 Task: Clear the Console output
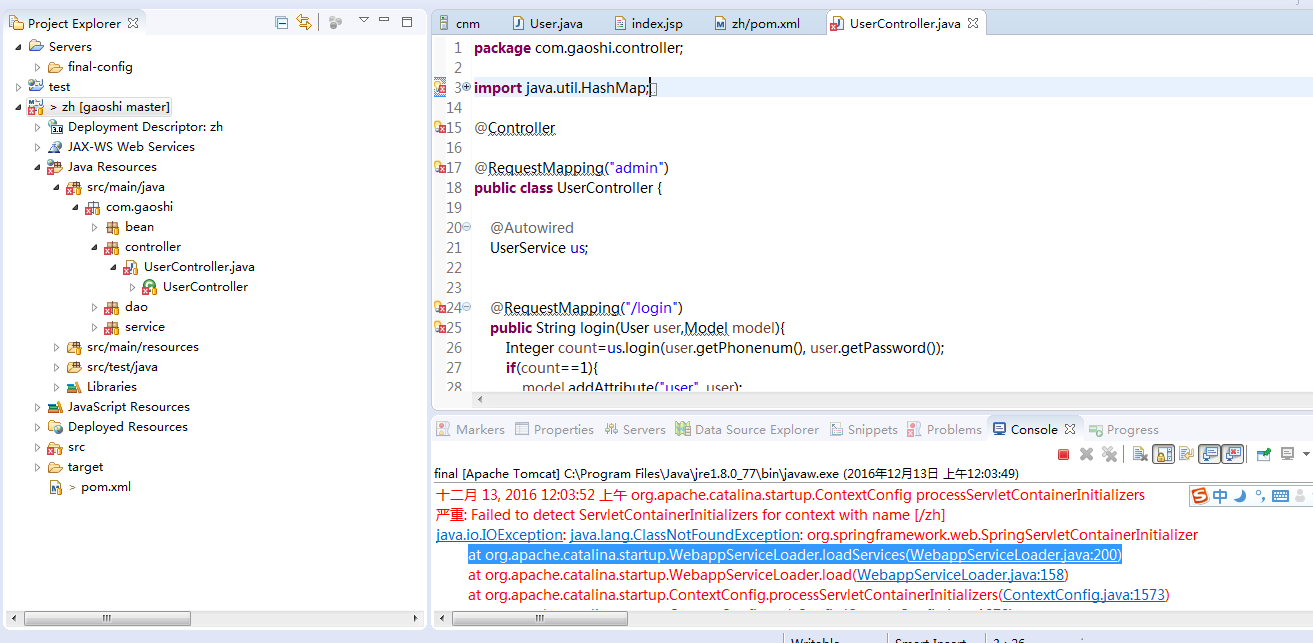1140,454
